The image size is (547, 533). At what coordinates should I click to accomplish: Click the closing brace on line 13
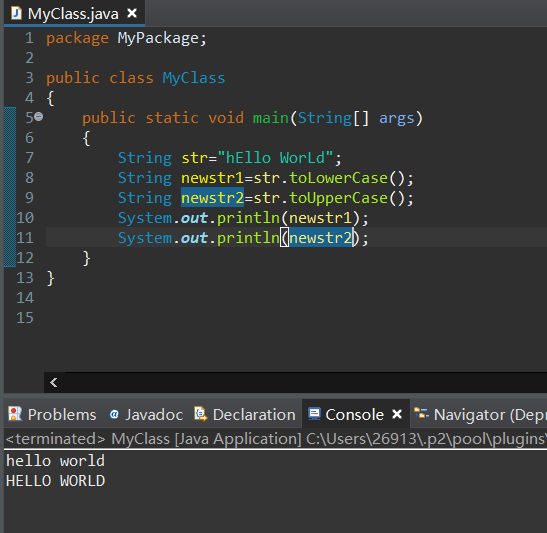click(51, 278)
